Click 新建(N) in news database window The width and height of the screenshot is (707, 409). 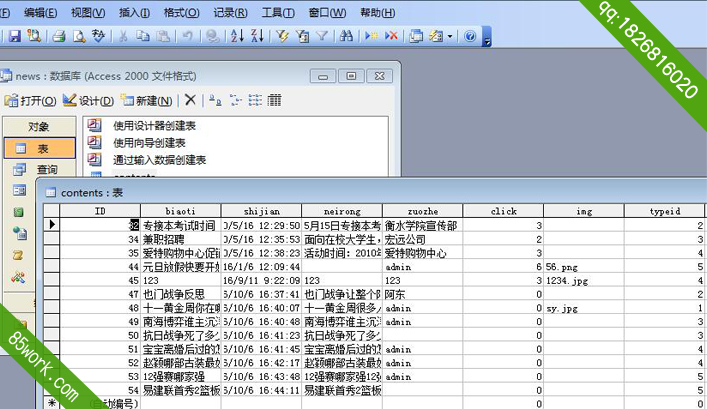coord(147,100)
